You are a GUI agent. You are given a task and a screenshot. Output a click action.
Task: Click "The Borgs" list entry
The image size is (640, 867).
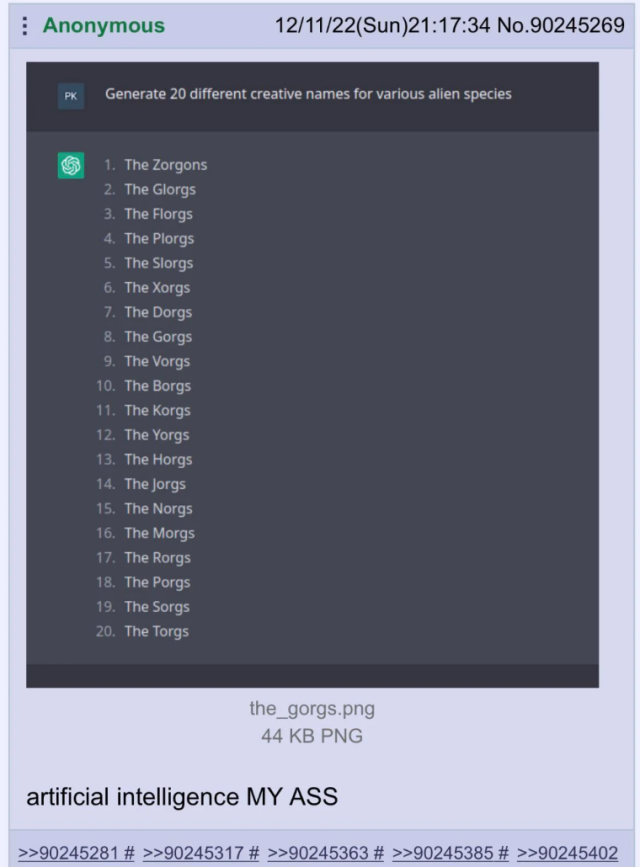157,386
